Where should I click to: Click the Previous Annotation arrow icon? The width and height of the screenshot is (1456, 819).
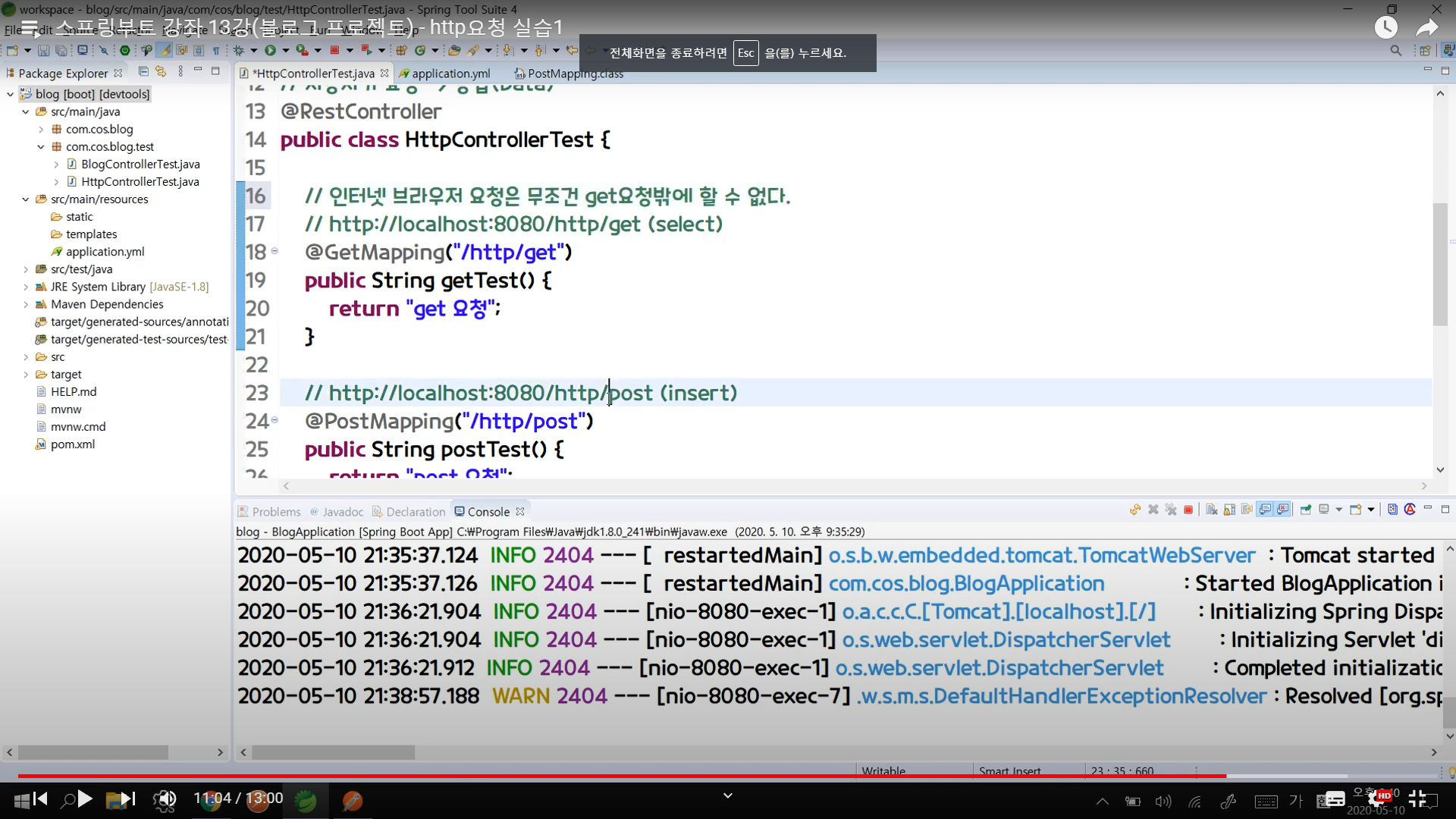tap(539, 51)
